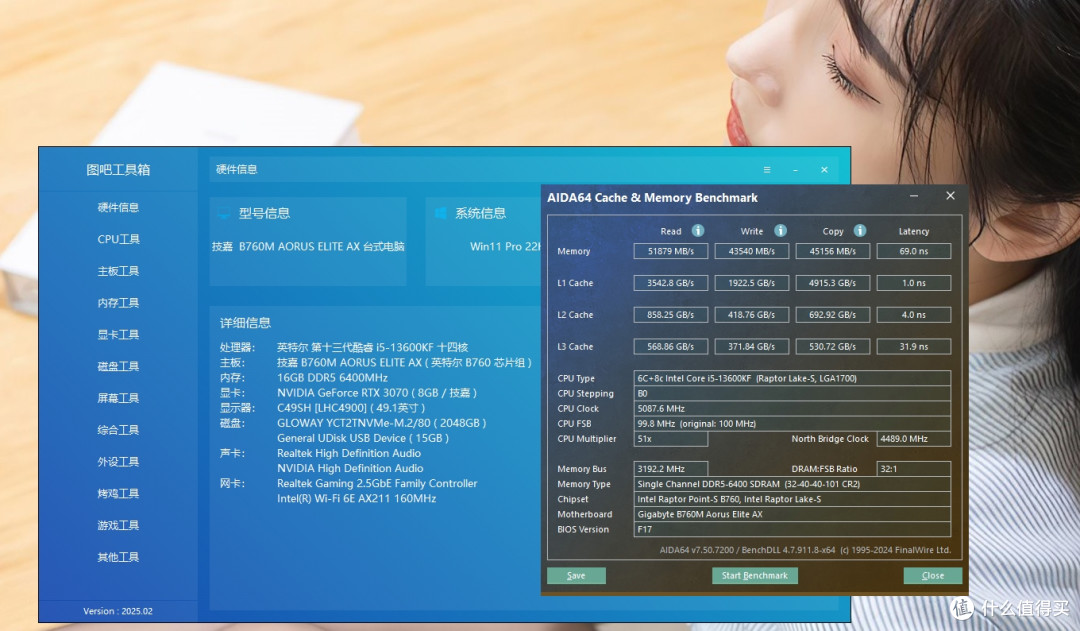Click L1 Cache Read value 3542.8 GB/s
Viewport: 1080px width, 631px height.
pyautogui.click(x=671, y=283)
